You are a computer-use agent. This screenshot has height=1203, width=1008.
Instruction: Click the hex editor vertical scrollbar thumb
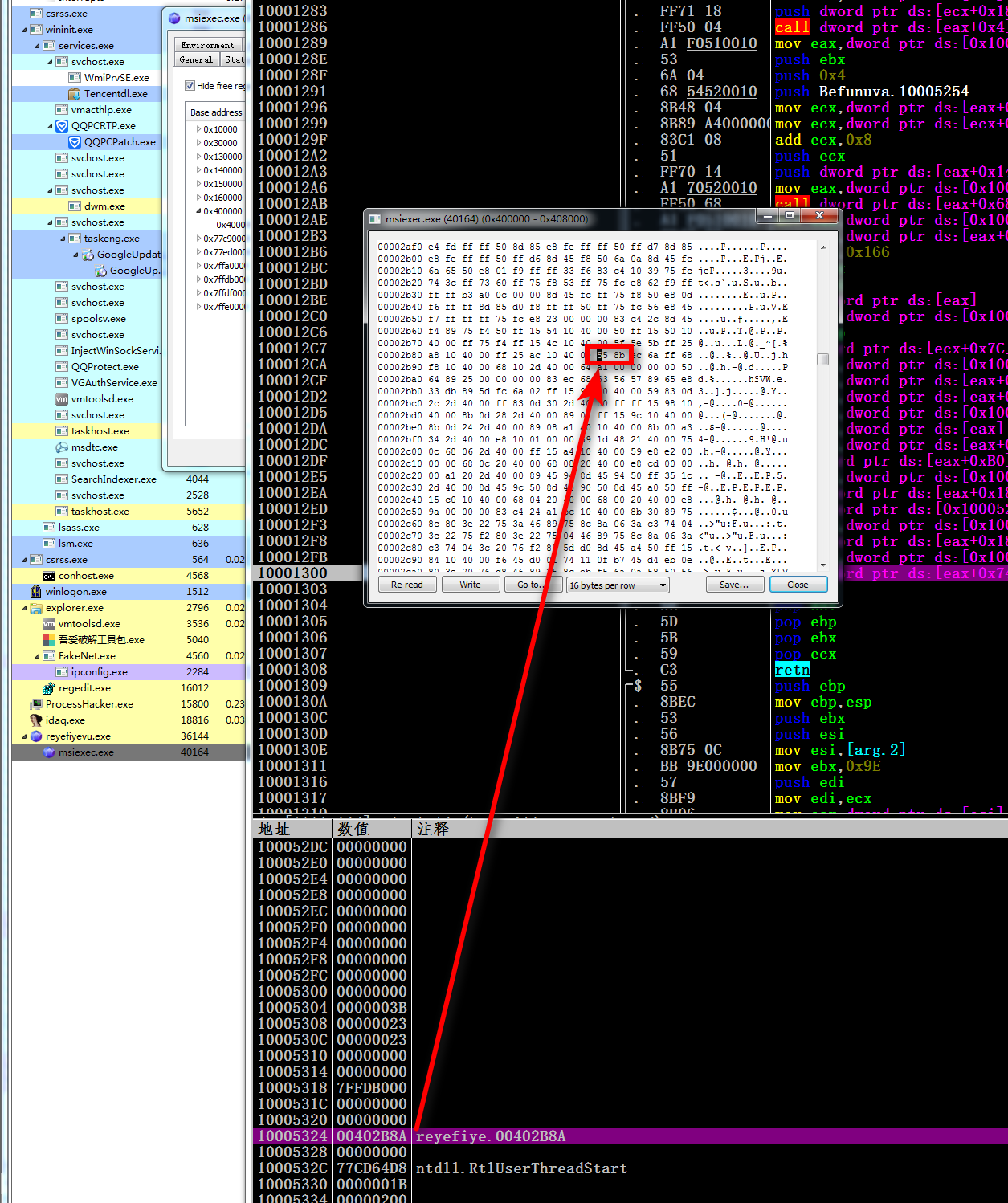[822, 359]
